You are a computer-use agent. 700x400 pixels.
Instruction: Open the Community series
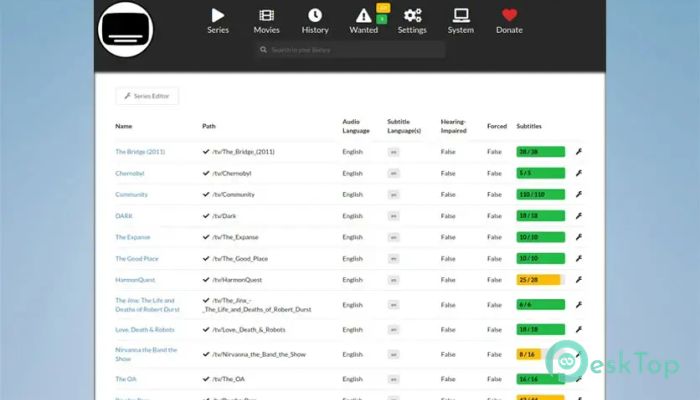click(131, 195)
